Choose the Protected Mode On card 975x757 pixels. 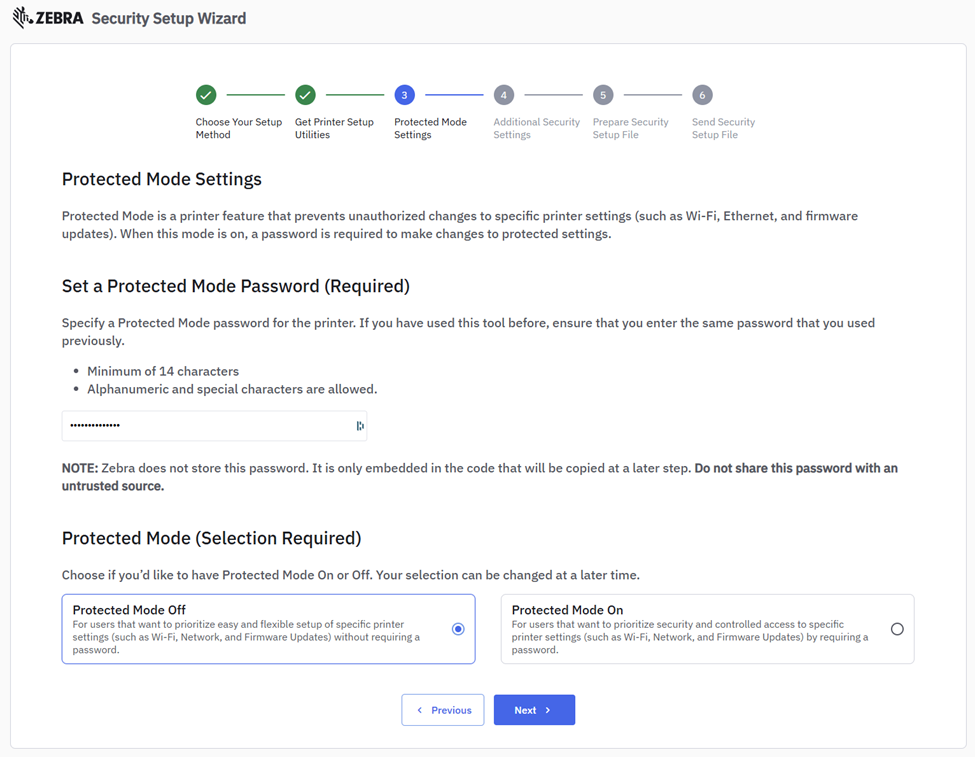[x=690, y=629]
